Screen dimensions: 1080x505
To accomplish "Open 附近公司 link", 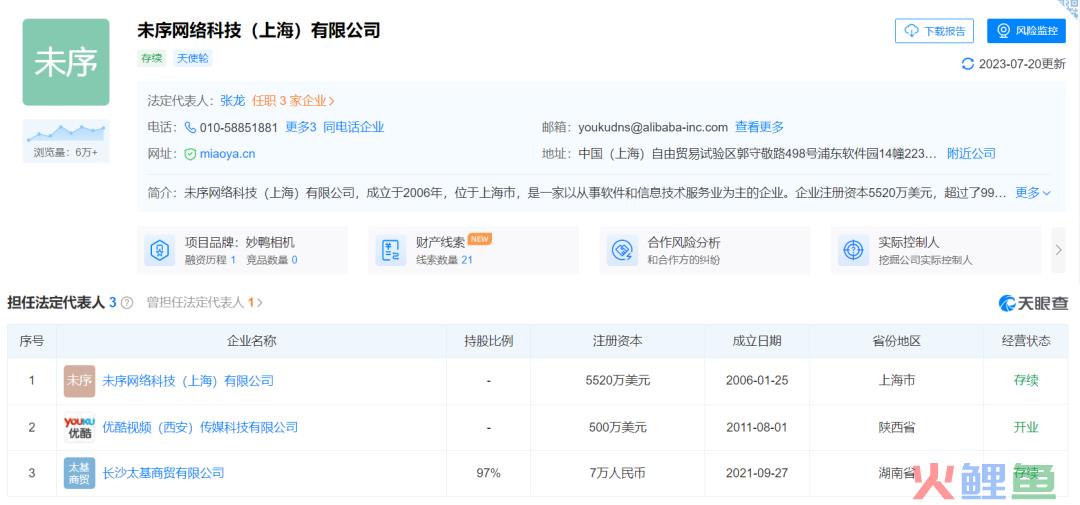I will tap(971, 154).
